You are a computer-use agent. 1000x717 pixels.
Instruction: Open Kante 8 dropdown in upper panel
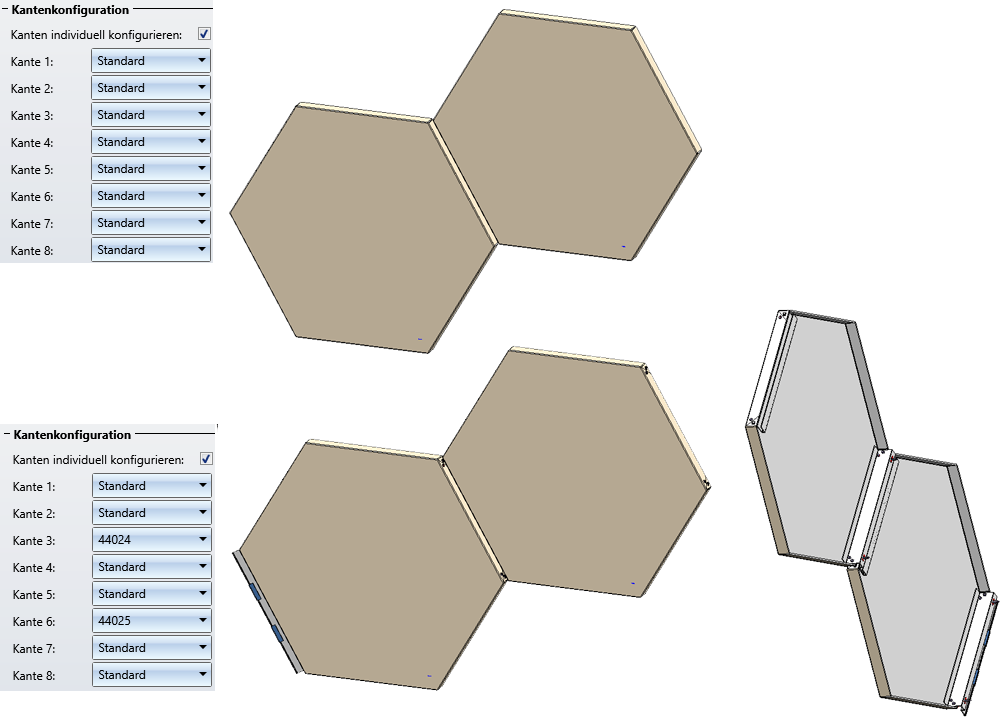click(x=151, y=250)
